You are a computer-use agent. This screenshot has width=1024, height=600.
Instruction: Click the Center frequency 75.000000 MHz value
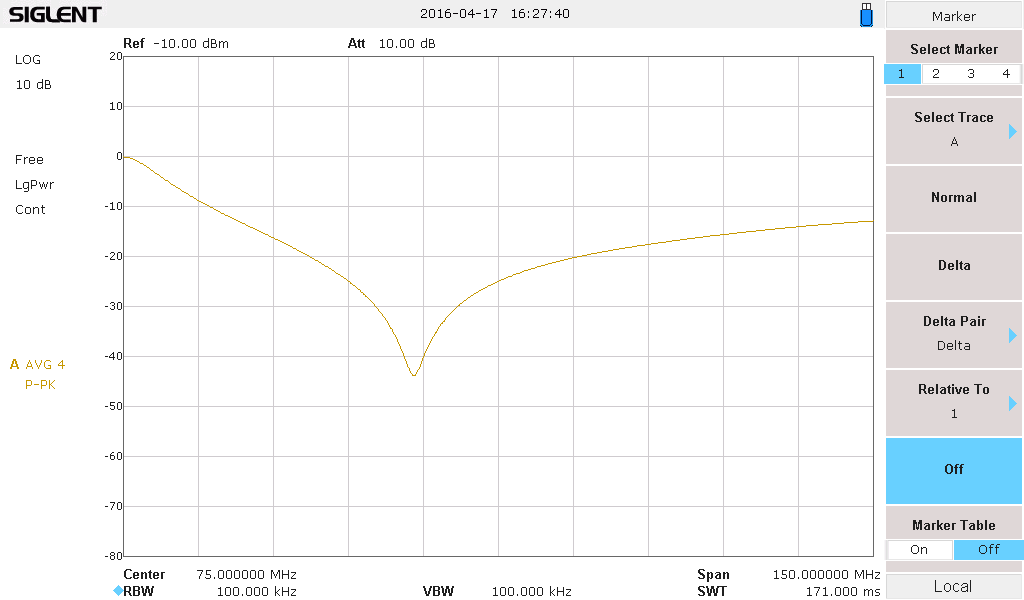click(246, 575)
